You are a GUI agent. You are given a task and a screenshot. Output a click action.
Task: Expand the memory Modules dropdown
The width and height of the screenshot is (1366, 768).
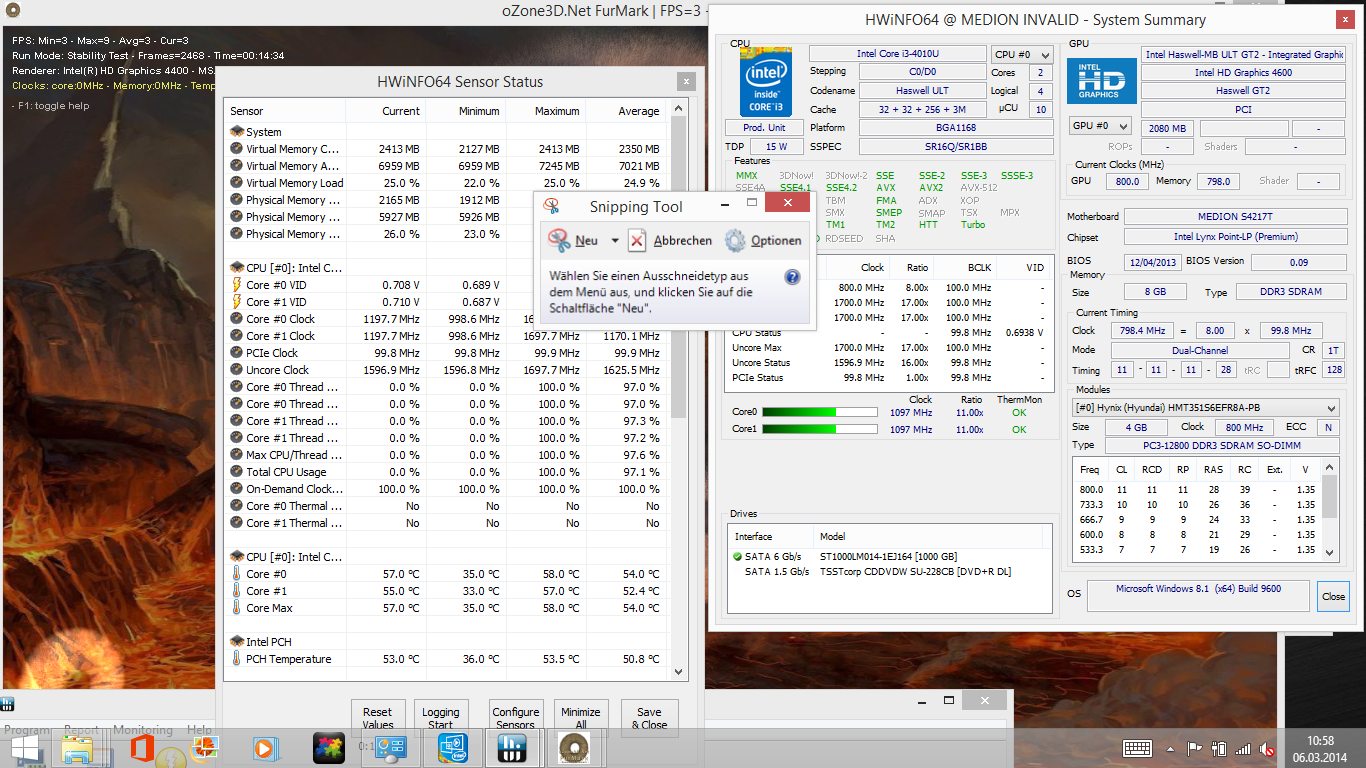click(x=1205, y=408)
